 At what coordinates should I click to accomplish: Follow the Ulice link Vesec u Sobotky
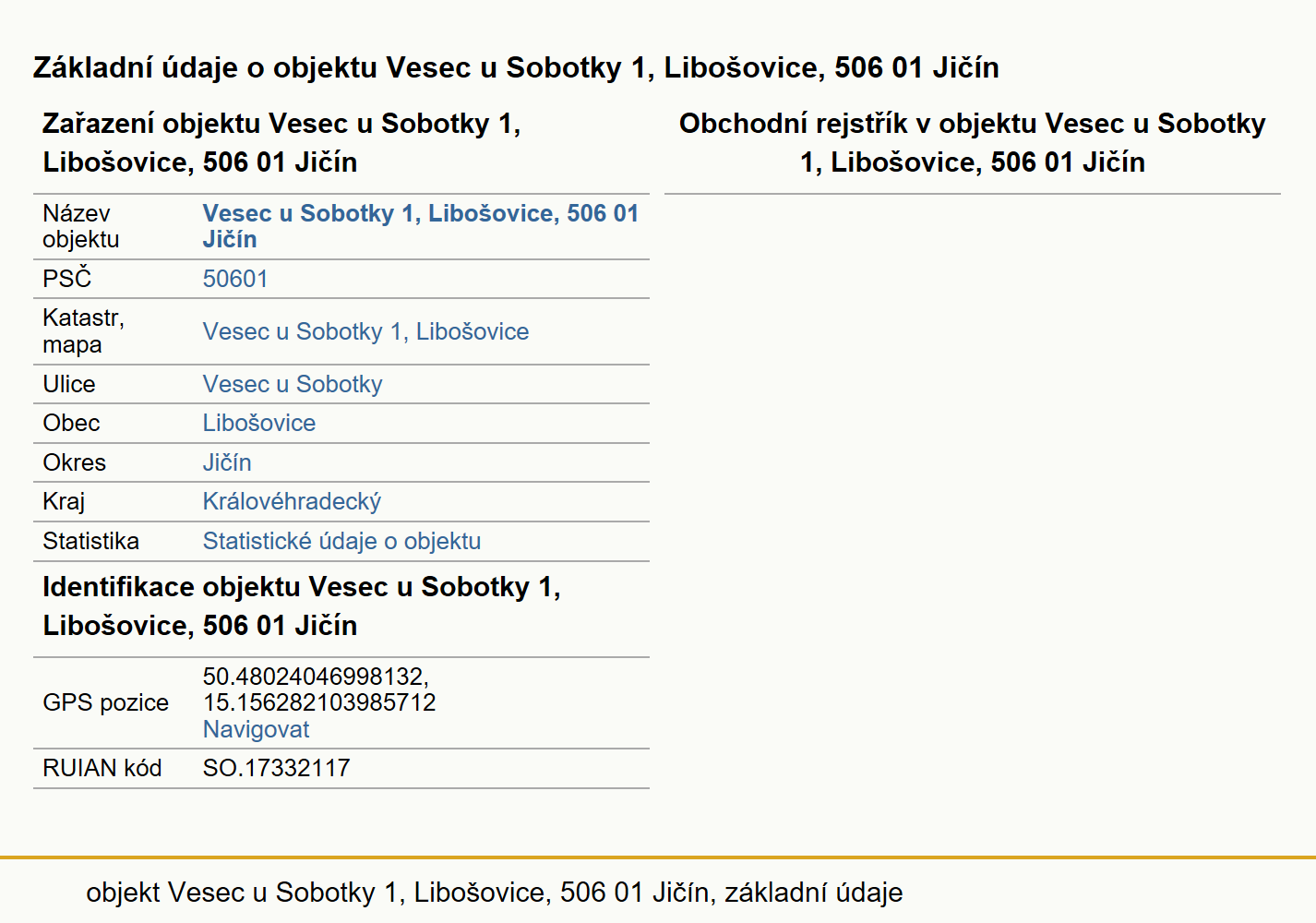(x=293, y=384)
